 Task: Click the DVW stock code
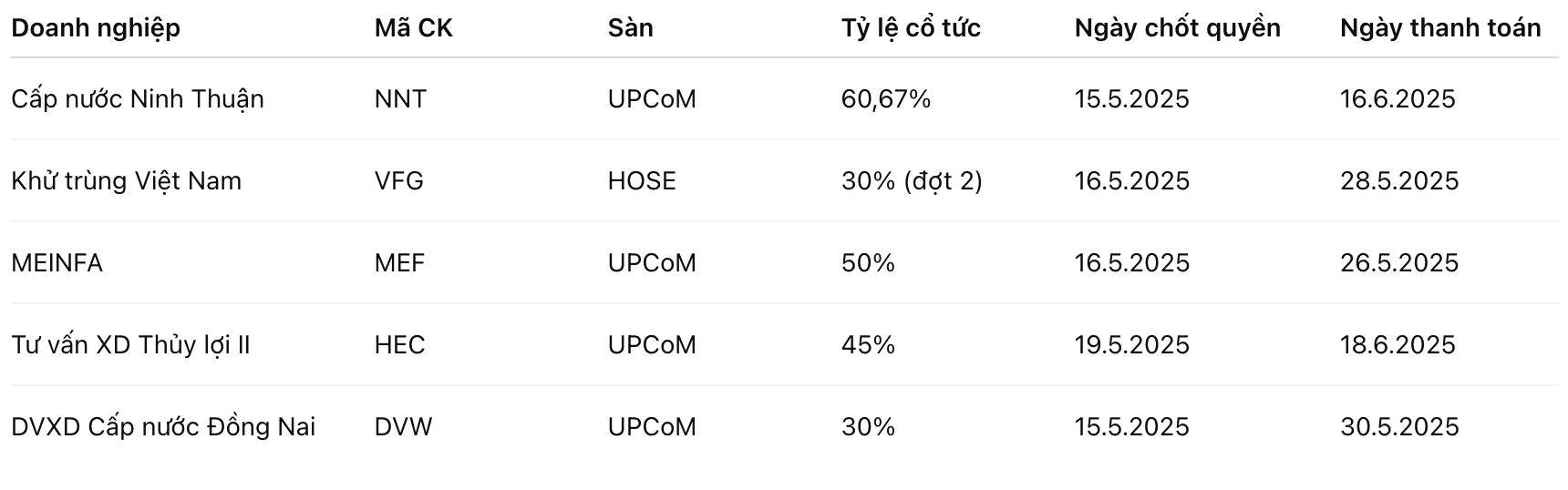(403, 426)
